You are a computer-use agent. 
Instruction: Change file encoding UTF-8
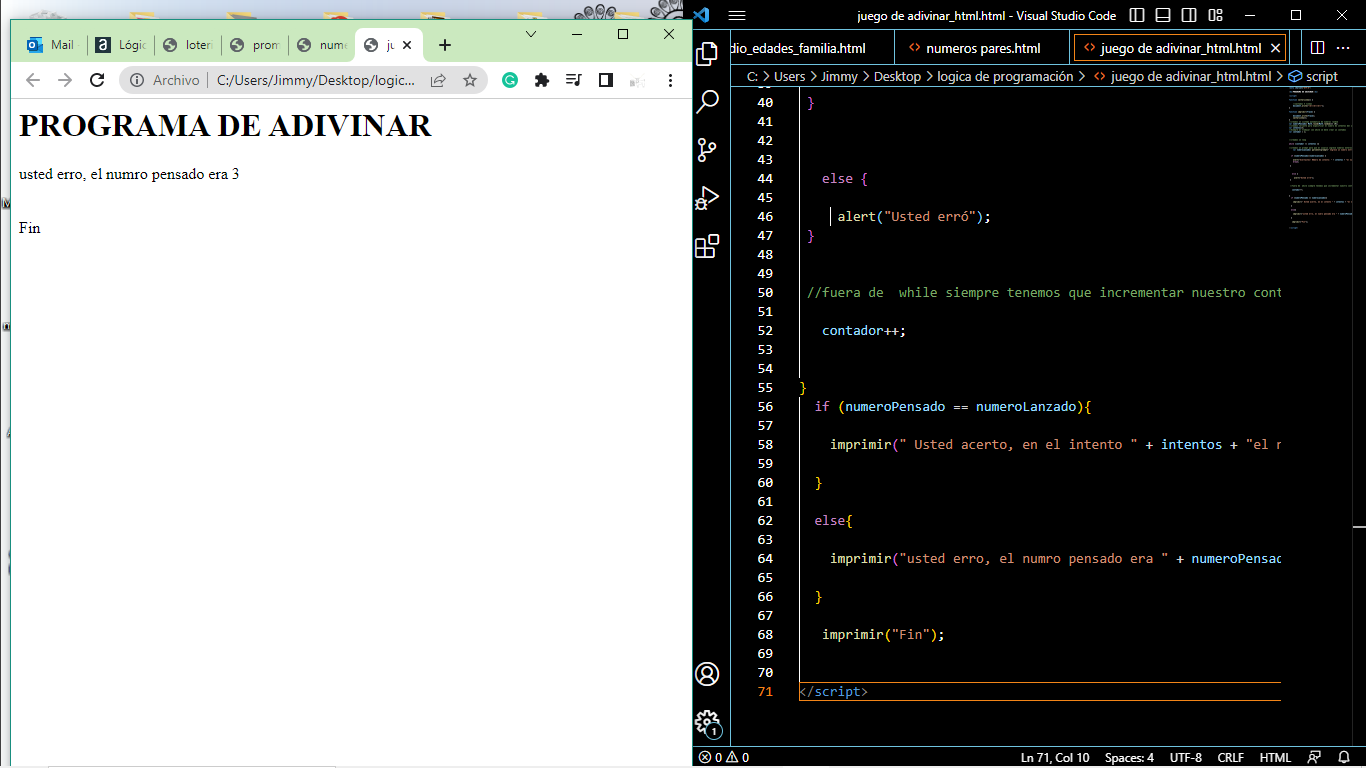[x=1186, y=758]
